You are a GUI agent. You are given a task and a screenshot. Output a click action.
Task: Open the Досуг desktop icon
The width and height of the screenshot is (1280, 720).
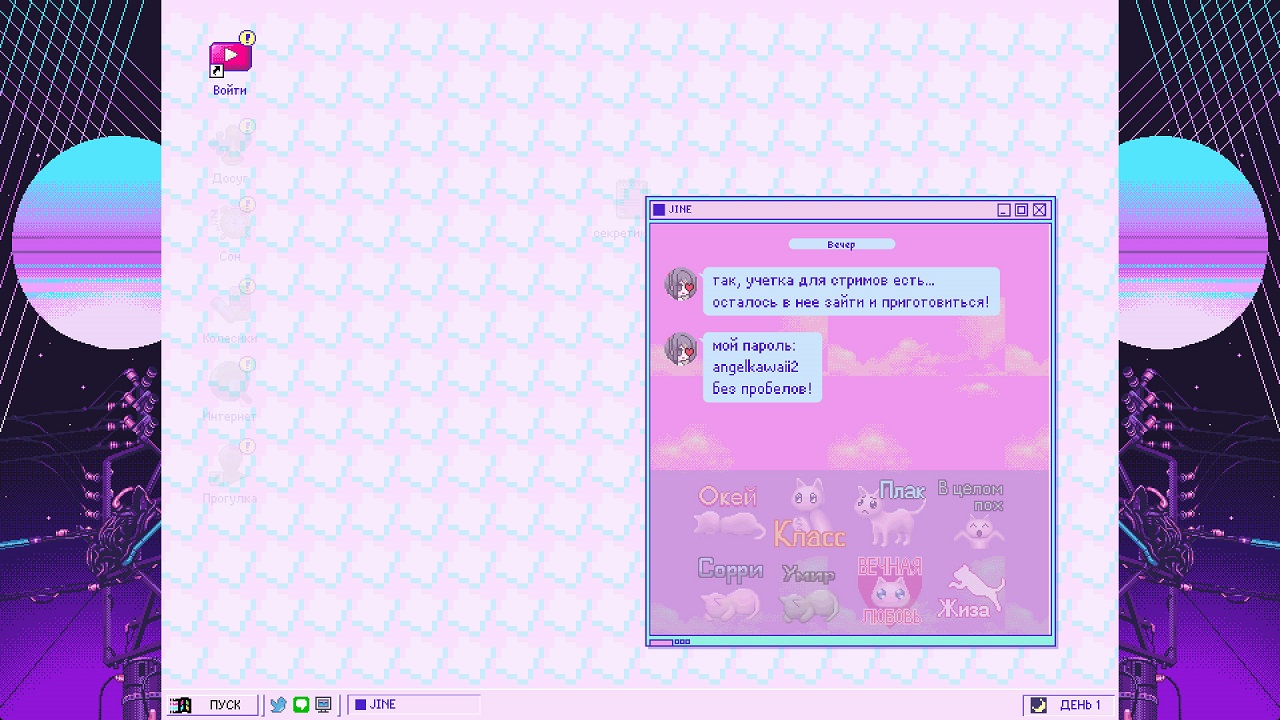click(230, 142)
